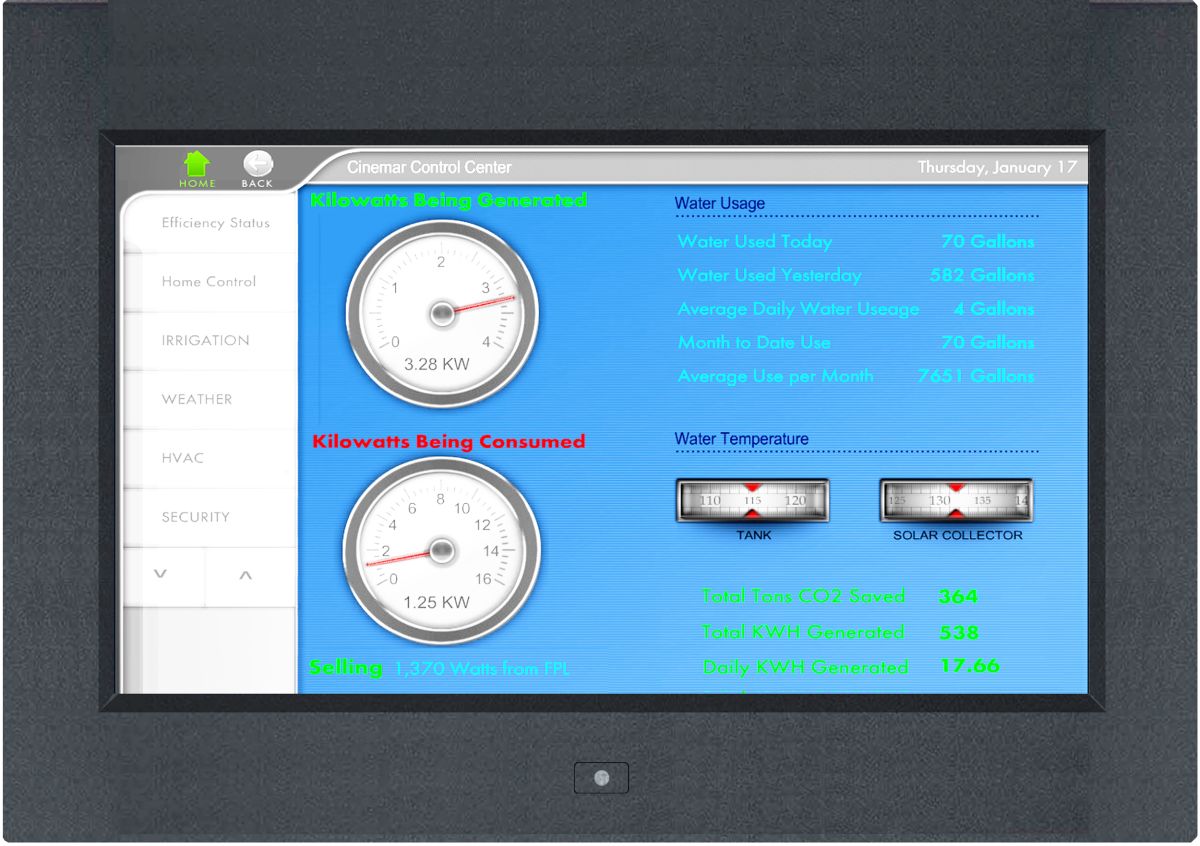
Task: Move up the sidebar menu using the up chevron
Action: coord(247,575)
